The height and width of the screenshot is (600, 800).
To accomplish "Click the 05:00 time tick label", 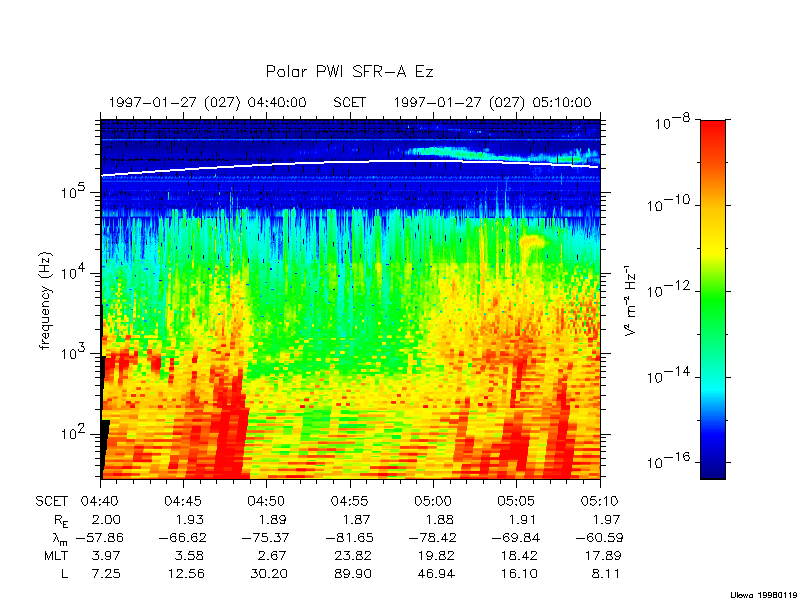I will (432, 501).
